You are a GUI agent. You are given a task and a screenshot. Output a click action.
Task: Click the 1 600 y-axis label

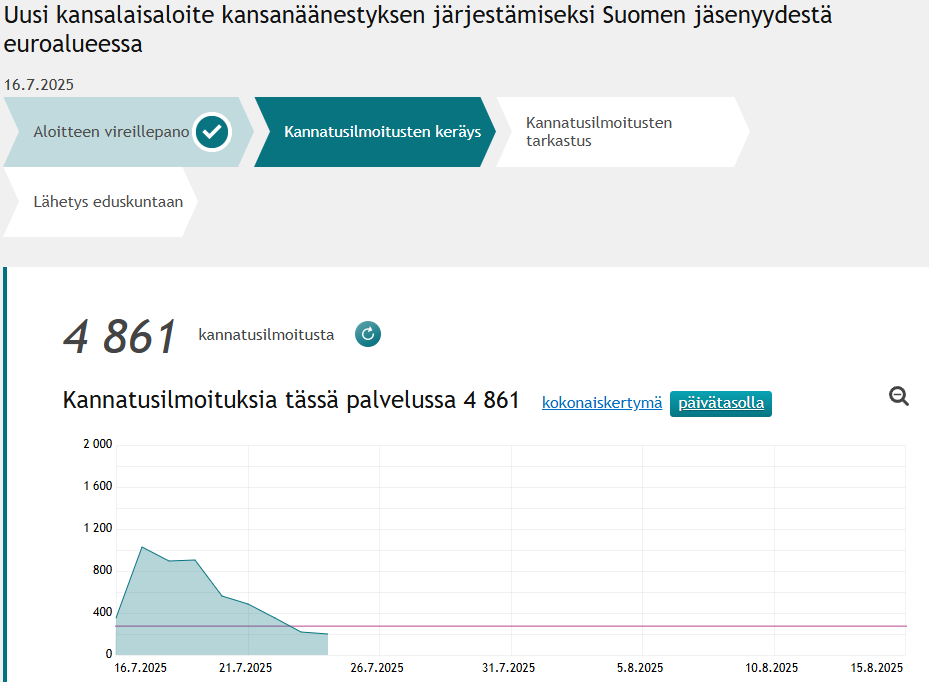click(98, 486)
